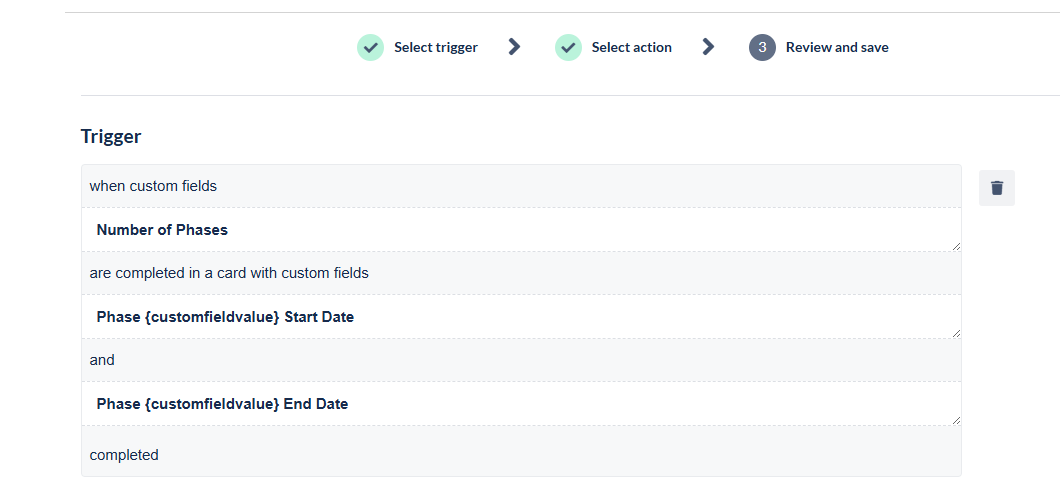Go to the Select trigger step

(x=436, y=47)
